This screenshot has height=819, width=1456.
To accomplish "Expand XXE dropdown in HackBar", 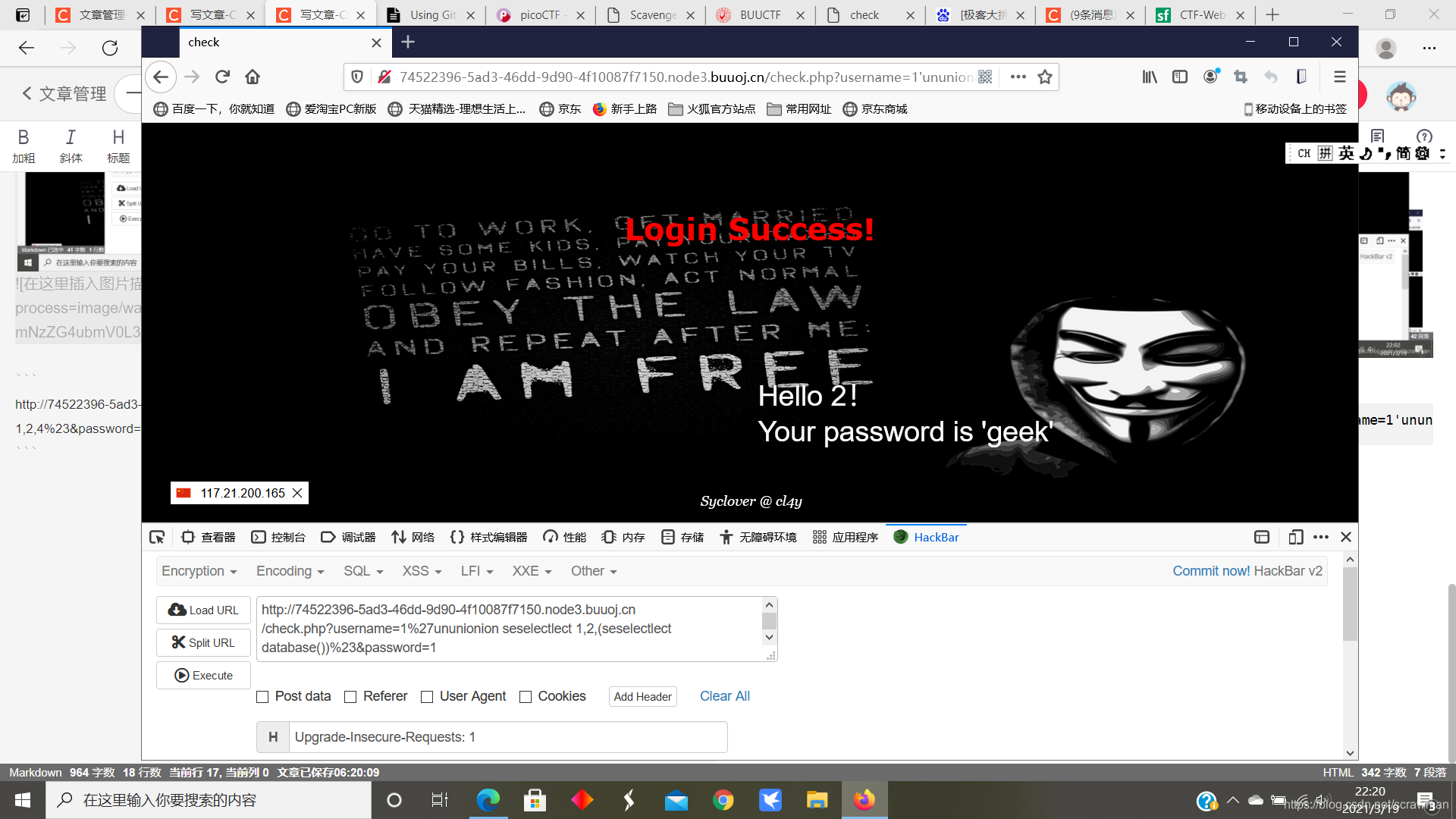I will (x=532, y=571).
